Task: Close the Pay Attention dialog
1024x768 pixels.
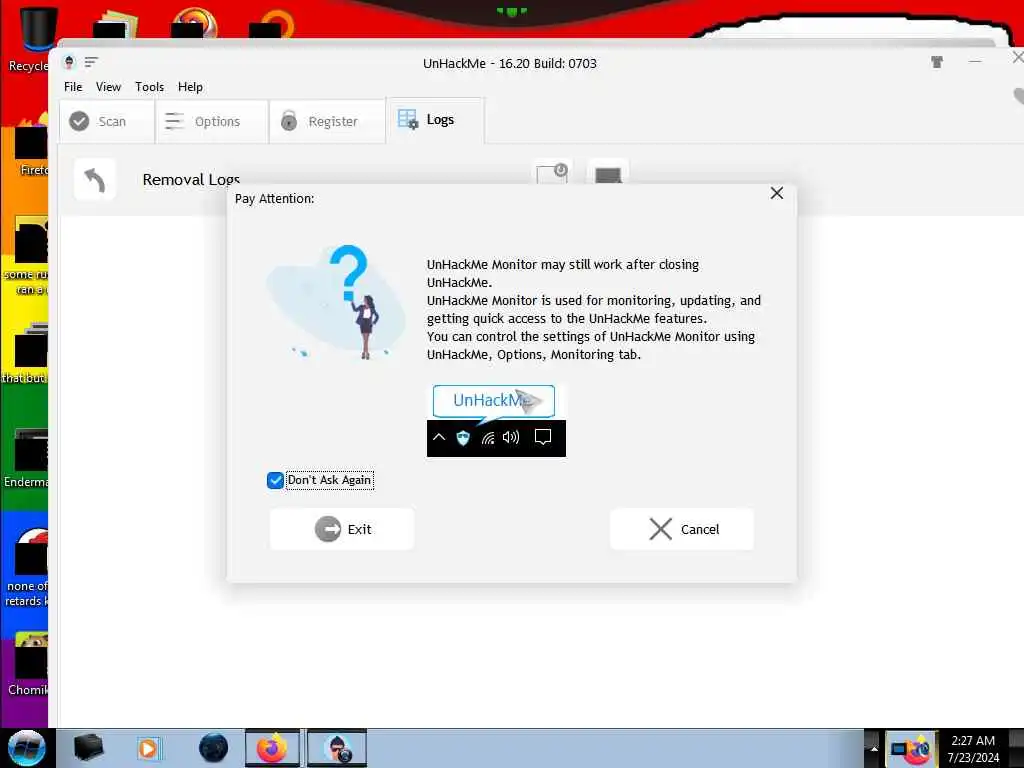Action: [x=776, y=193]
